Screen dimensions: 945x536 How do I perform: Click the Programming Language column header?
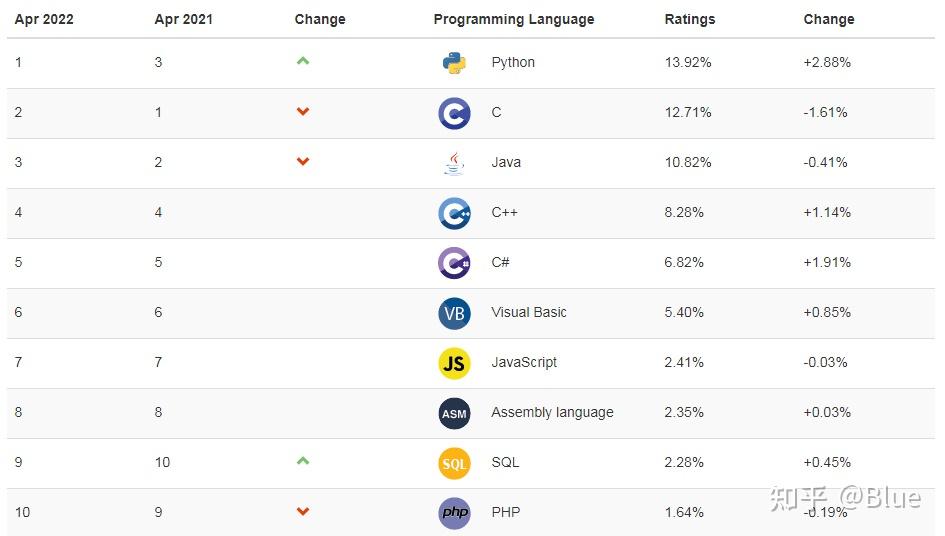(514, 19)
